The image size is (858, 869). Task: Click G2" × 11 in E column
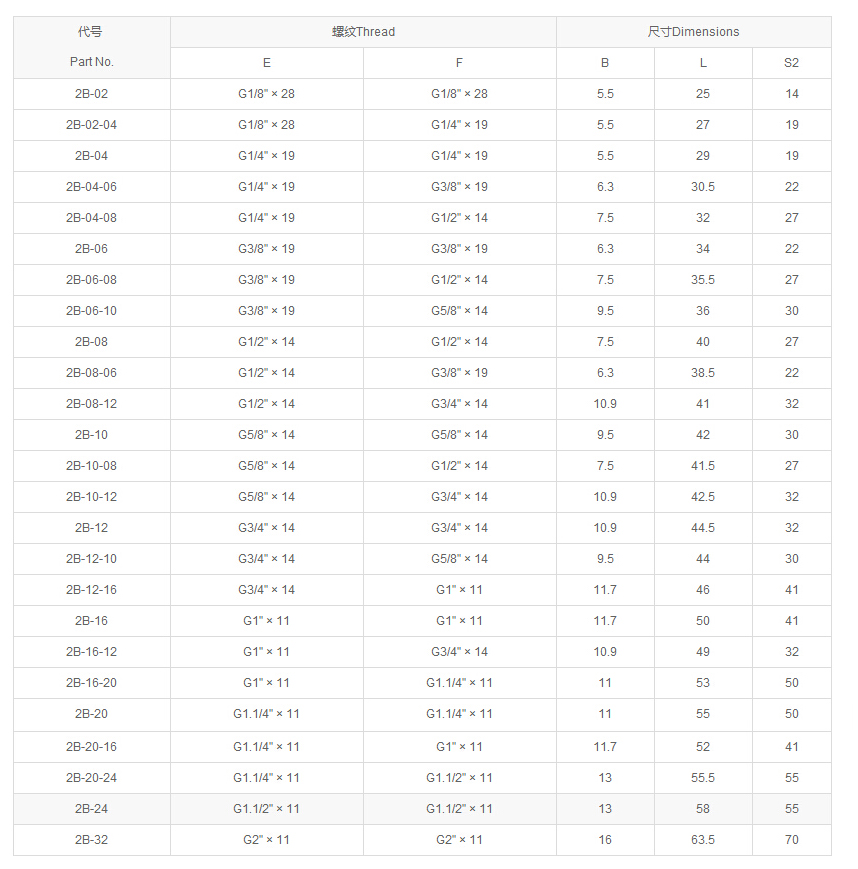pyautogui.click(x=266, y=839)
